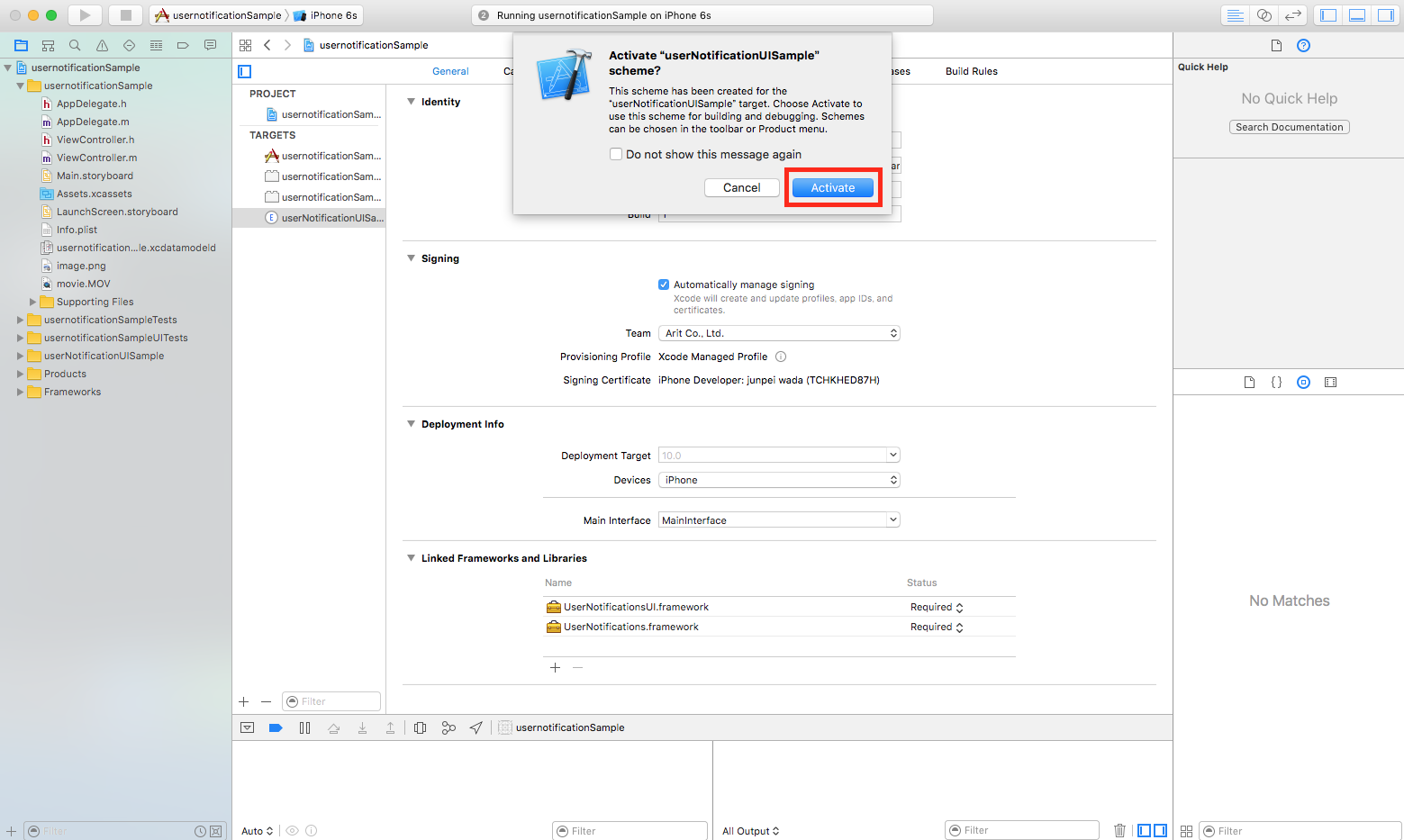
Task: Show the Object library icon
Action: click(x=1303, y=383)
